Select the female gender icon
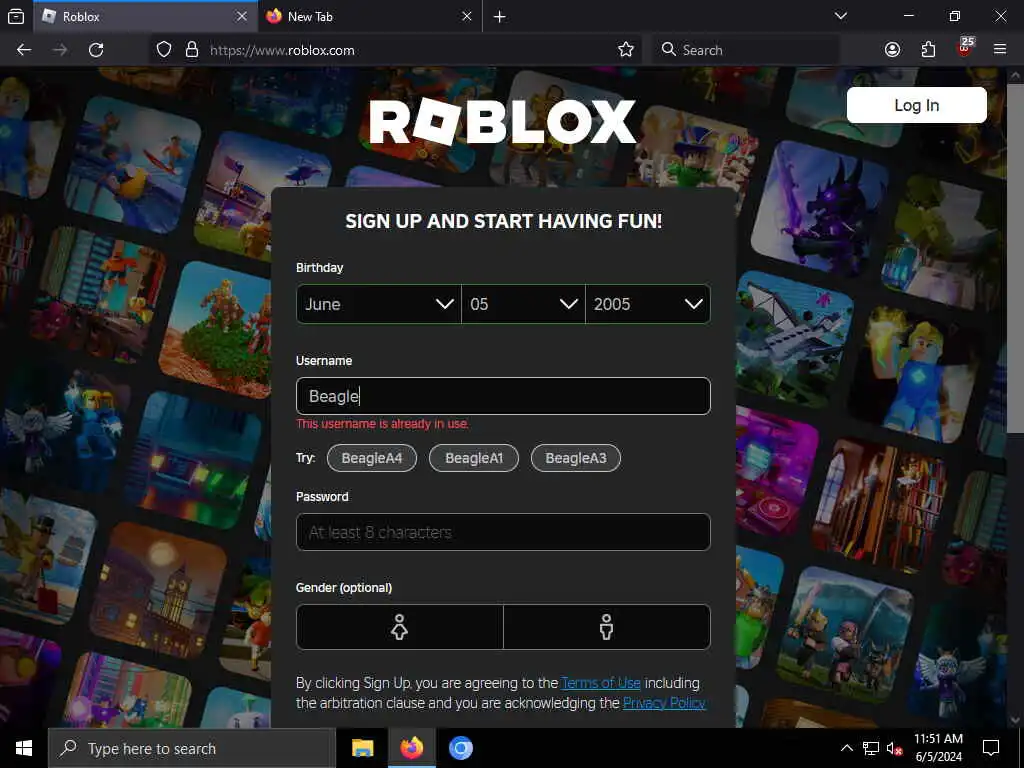Screen dimensions: 1024x768 tap(400, 627)
